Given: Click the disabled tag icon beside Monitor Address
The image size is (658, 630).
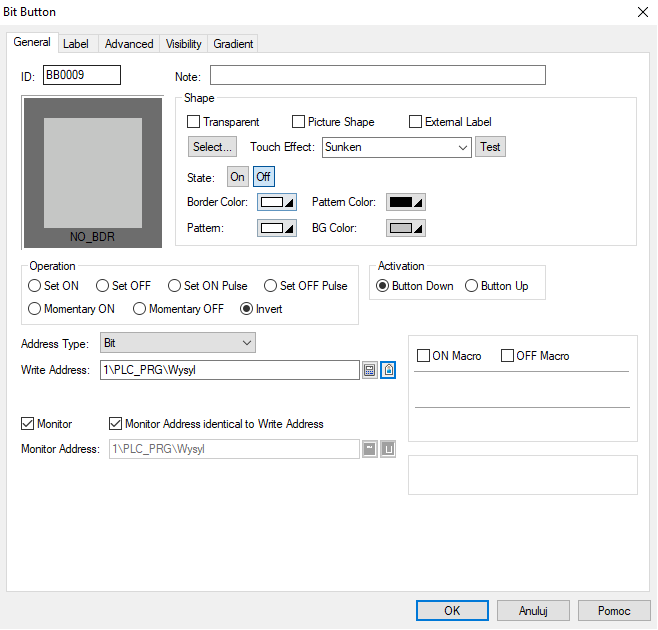Looking at the screenshot, I should tap(388, 449).
